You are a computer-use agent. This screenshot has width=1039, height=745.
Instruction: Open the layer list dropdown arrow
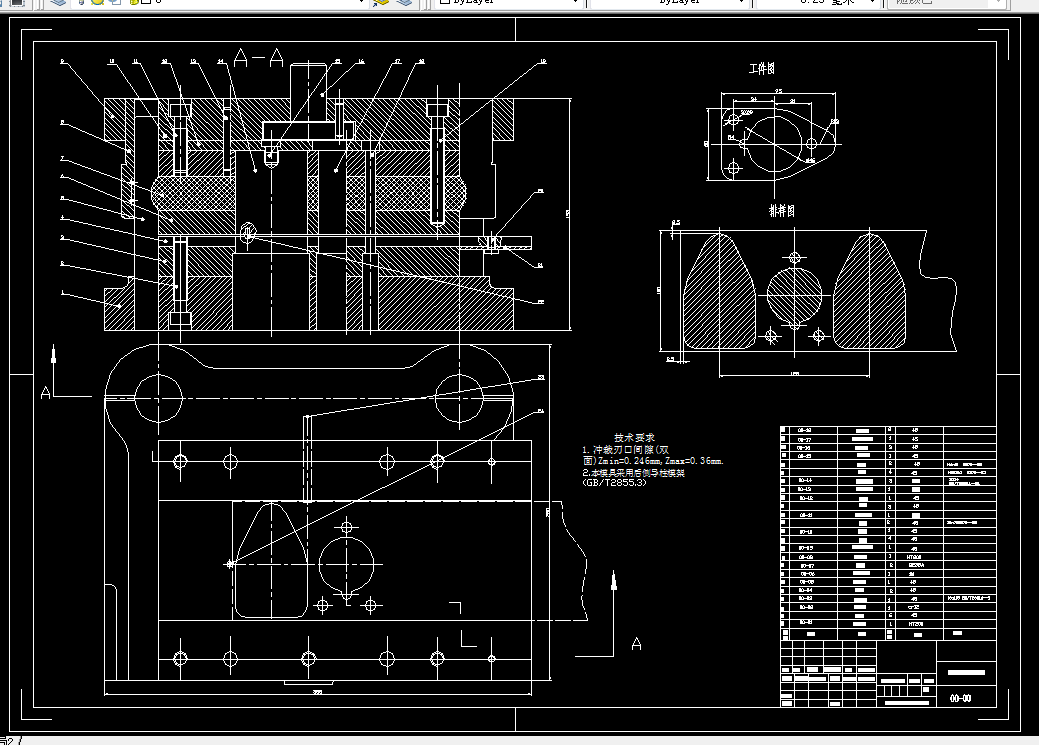point(361,3)
